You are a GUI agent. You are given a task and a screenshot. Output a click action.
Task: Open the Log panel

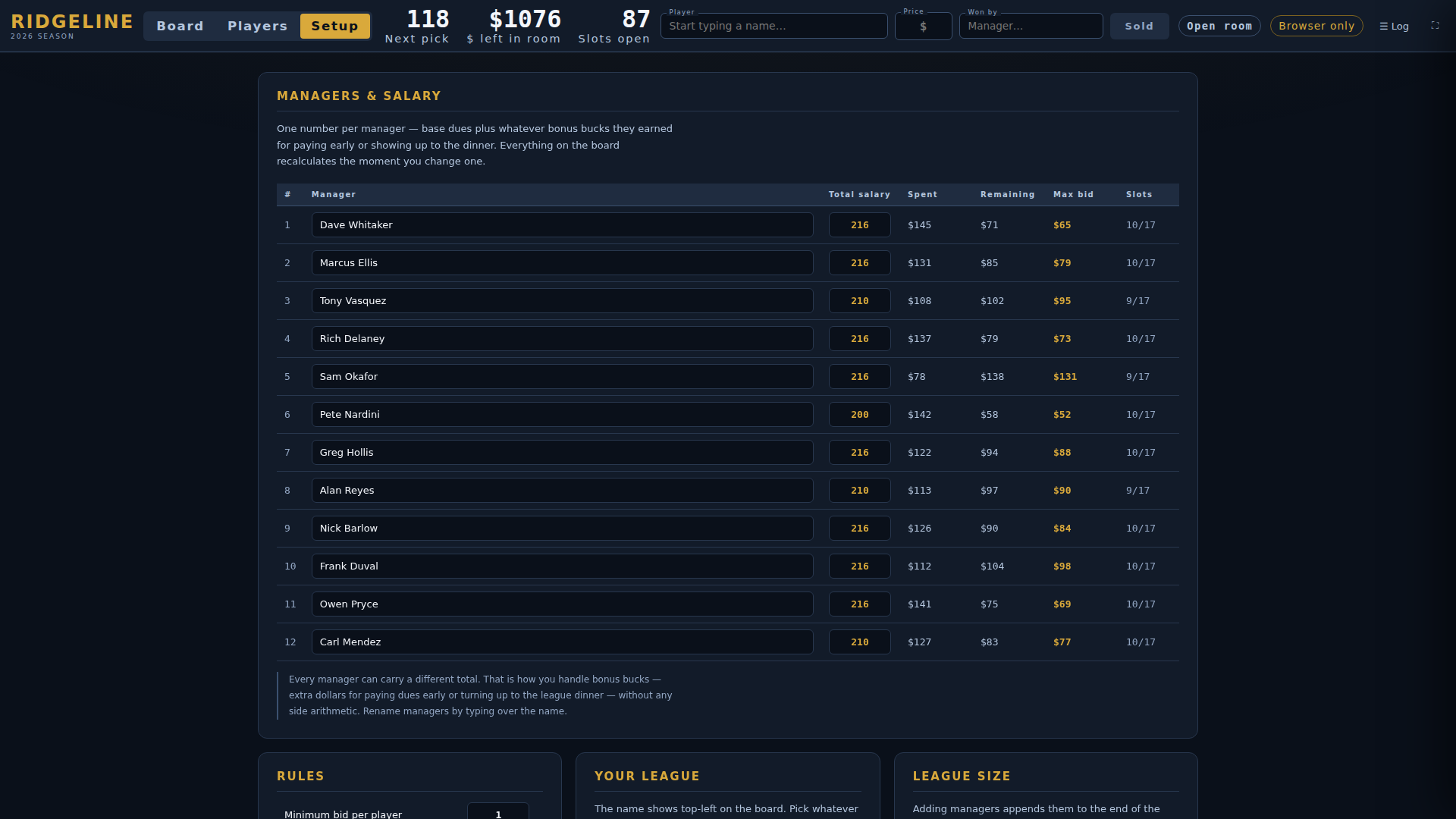tap(1394, 26)
